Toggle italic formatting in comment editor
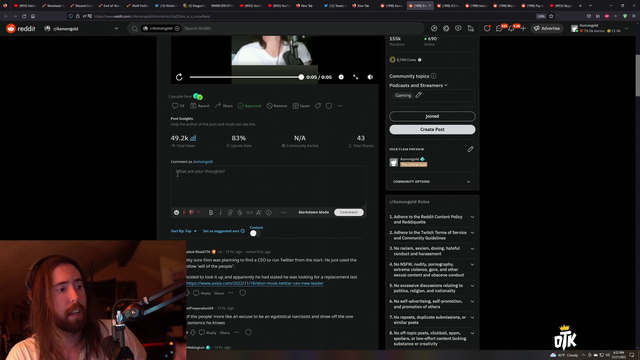 pos(220,212)
